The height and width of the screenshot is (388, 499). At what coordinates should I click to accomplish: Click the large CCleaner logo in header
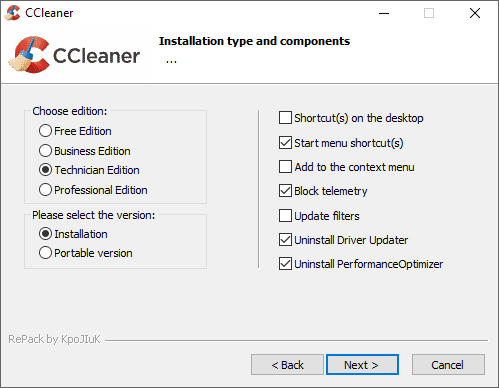74,55
